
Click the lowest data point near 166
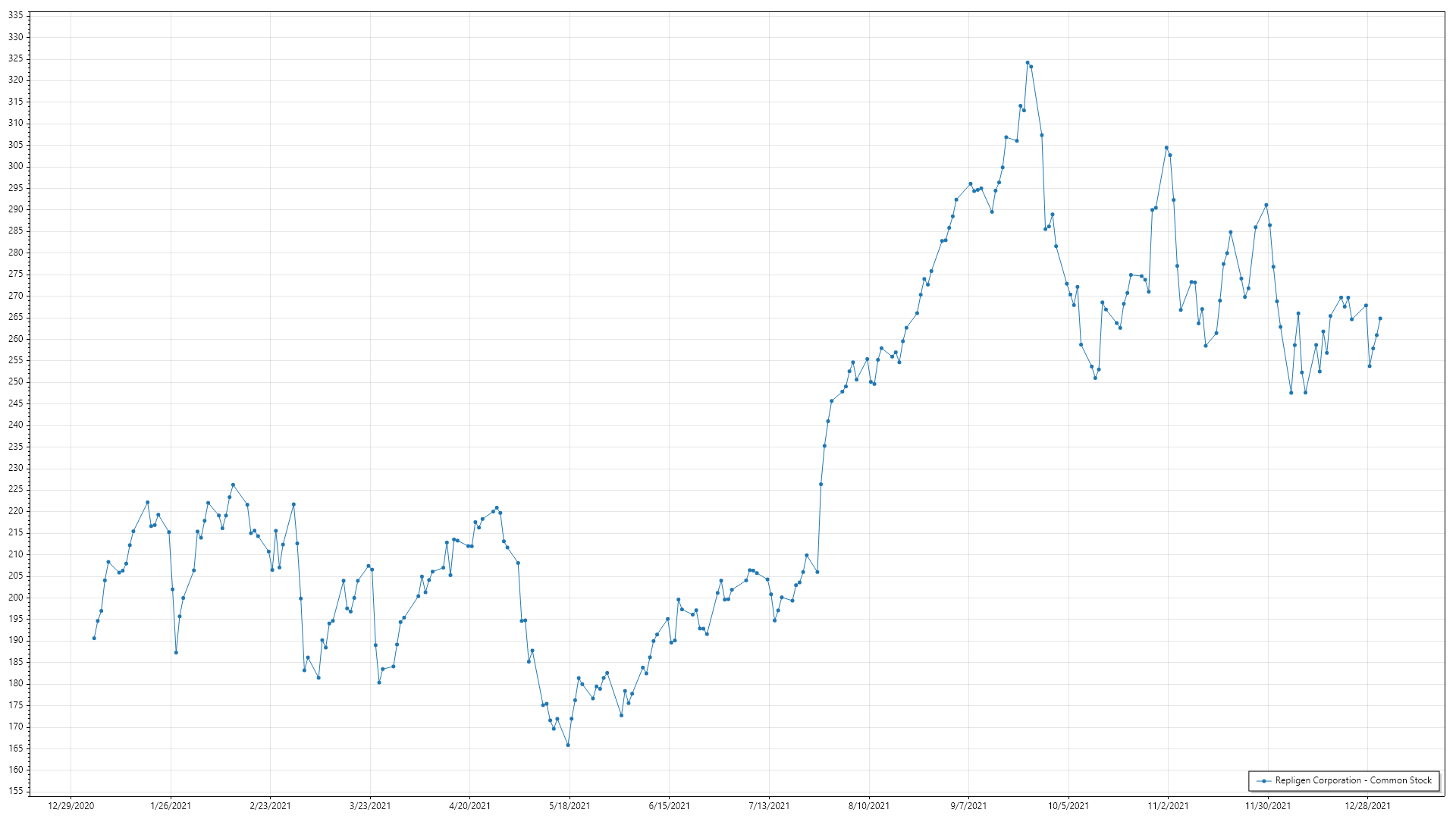pyautogui.click(x=568, y=745)
